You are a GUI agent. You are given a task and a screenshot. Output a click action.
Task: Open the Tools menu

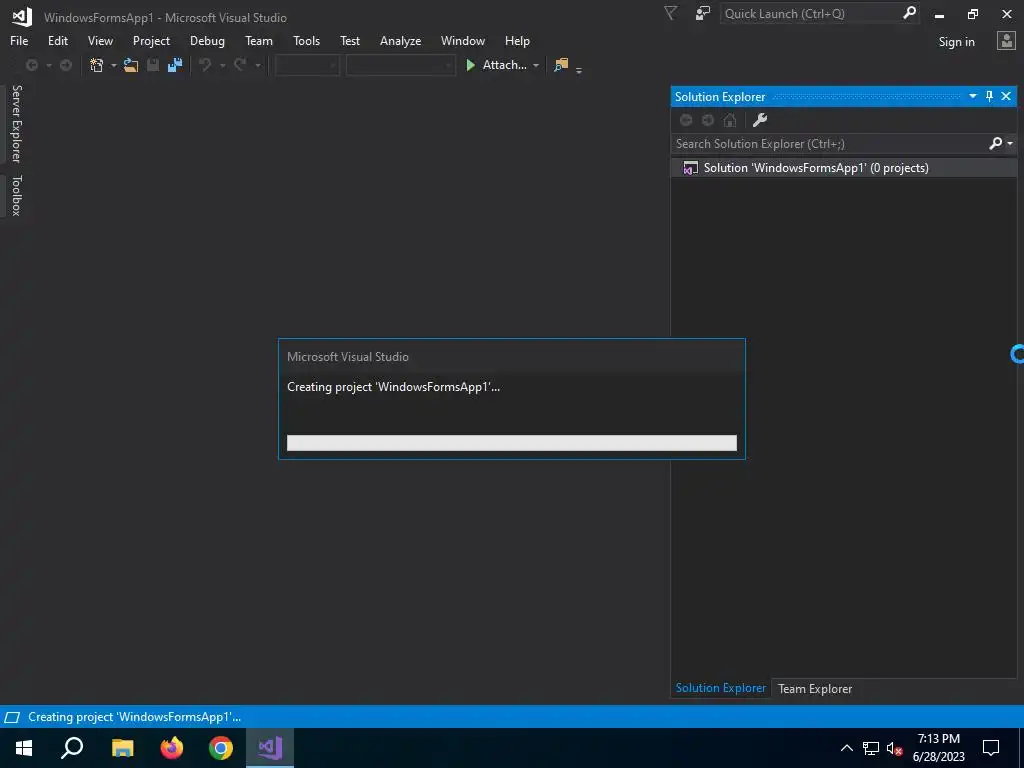tap(306, 40)
